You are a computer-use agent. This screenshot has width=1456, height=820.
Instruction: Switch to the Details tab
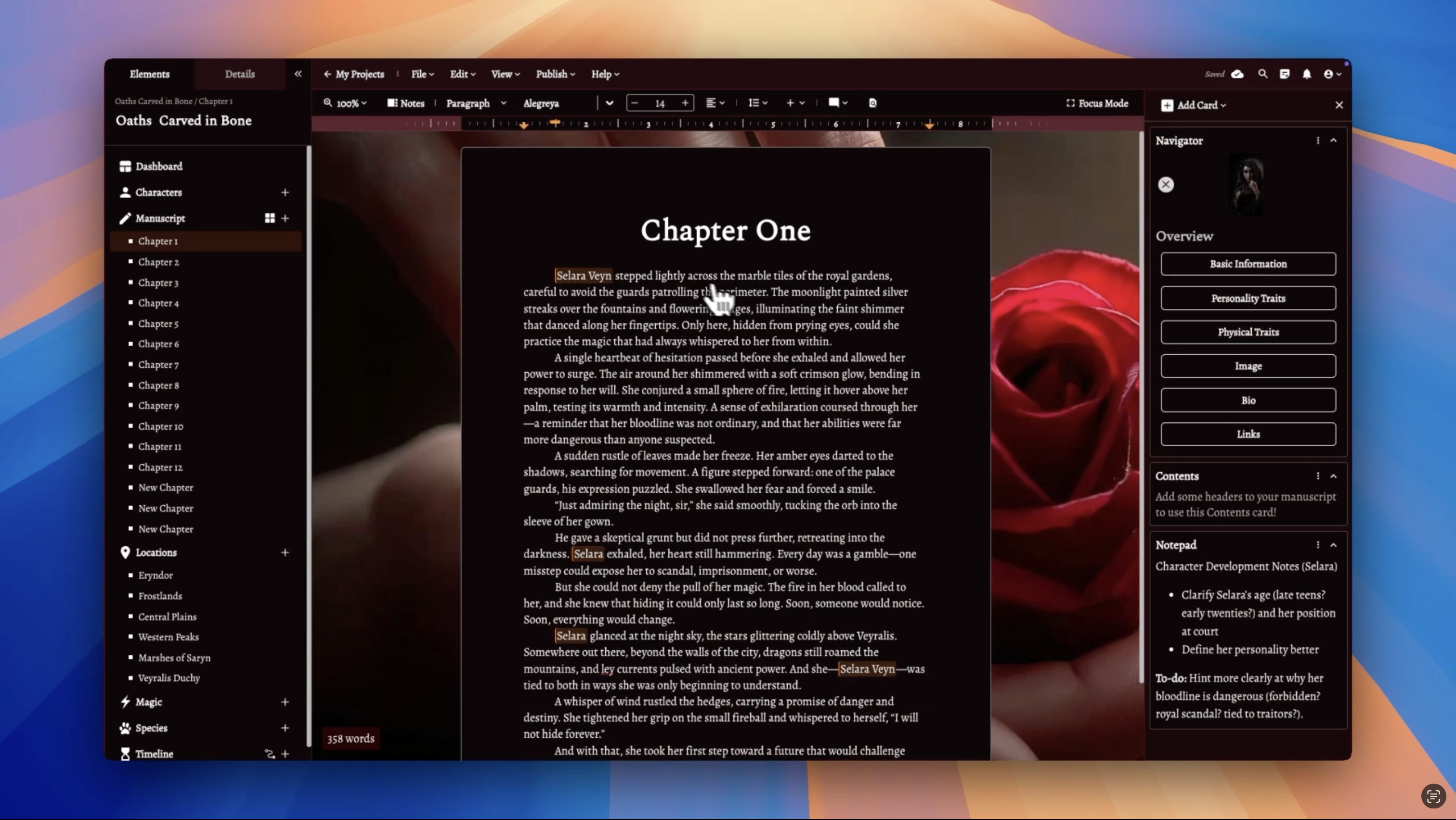tap(240, 74)
